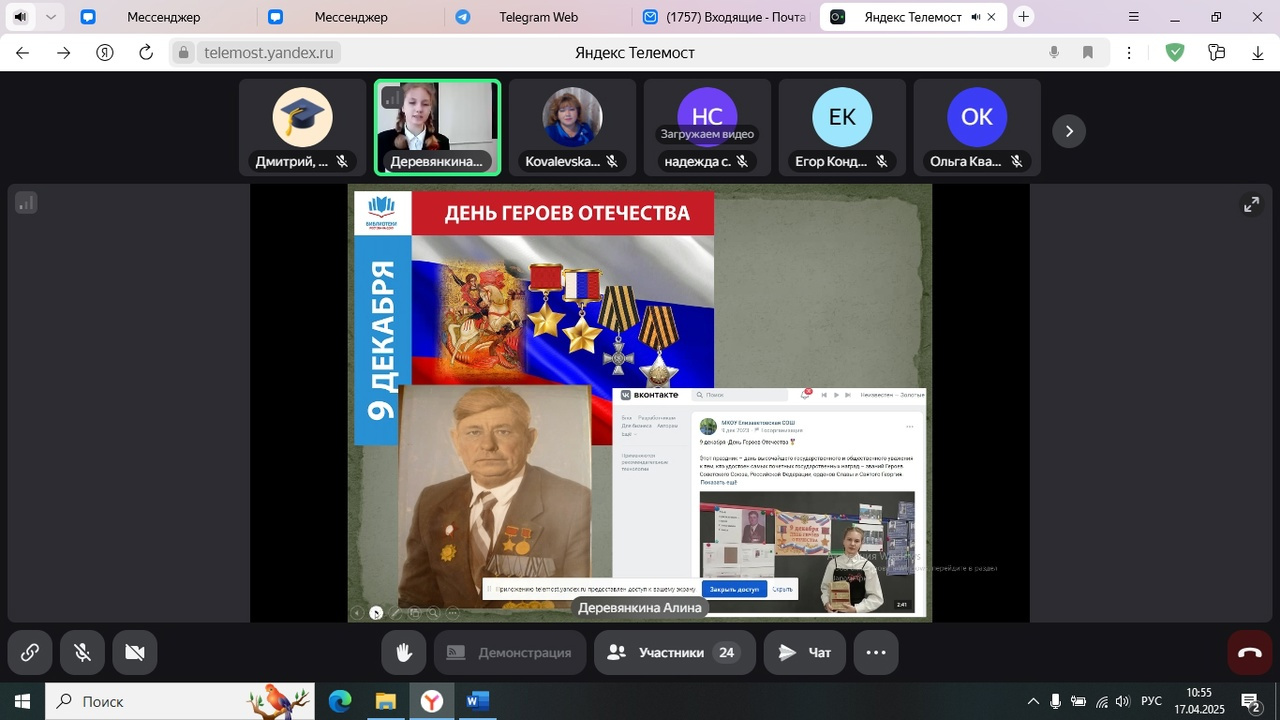Expand the browser tab list chevron

point(51,17)
